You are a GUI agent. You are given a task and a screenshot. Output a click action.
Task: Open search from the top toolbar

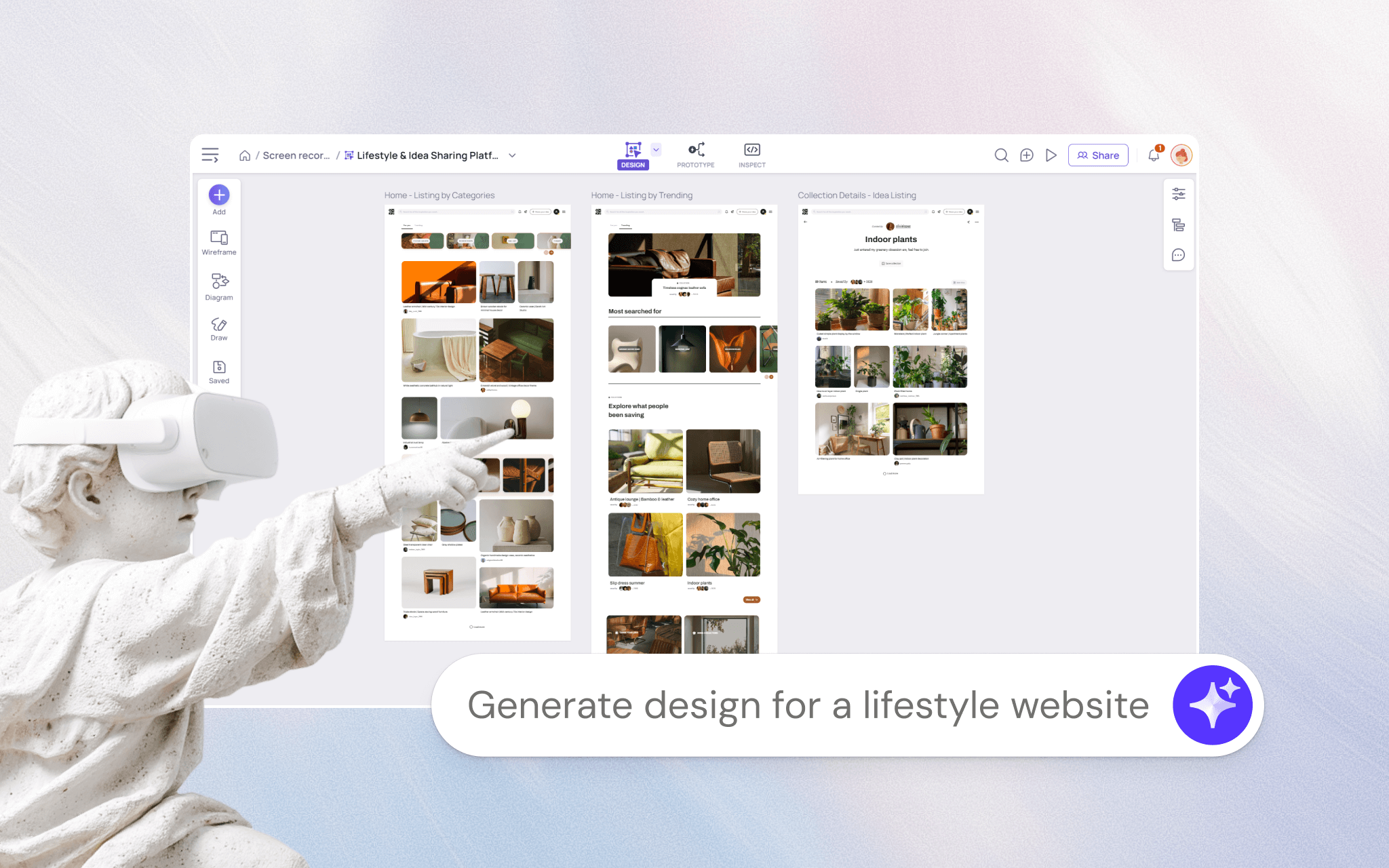pyautogui.click(x=1002, y=155)
